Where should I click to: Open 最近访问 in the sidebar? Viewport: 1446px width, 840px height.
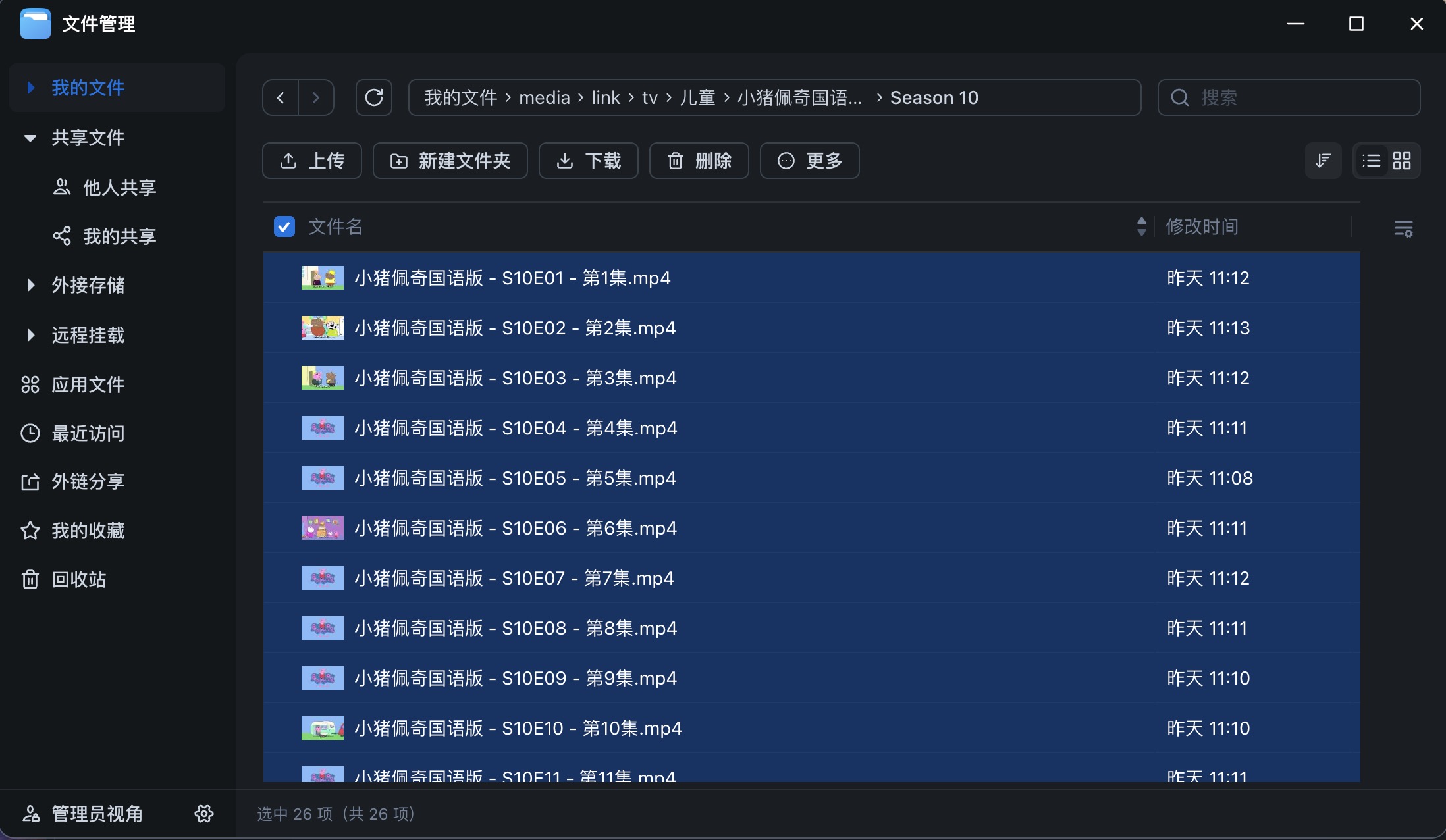pos(88,433)
